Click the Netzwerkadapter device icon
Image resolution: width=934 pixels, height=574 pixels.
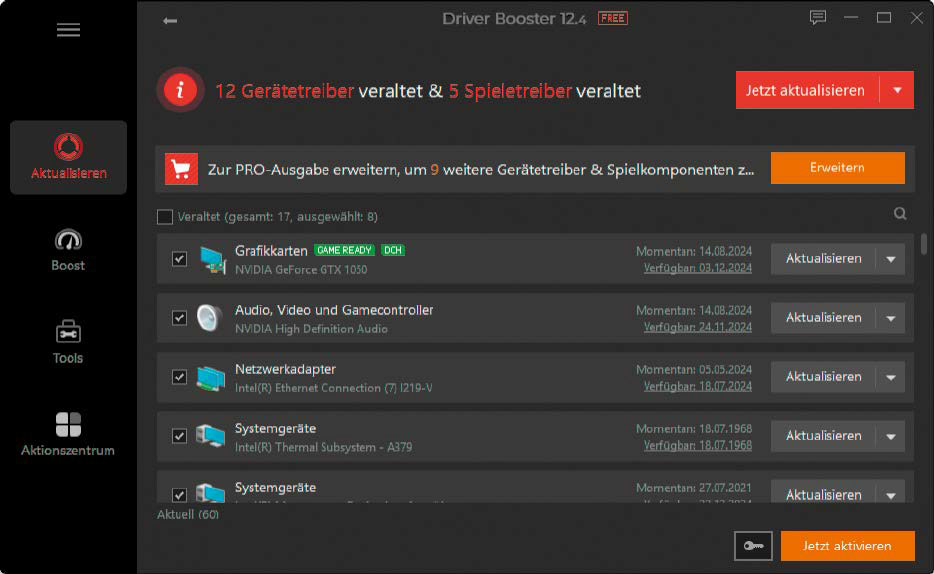pyautogui.click(x=211, y=378)
